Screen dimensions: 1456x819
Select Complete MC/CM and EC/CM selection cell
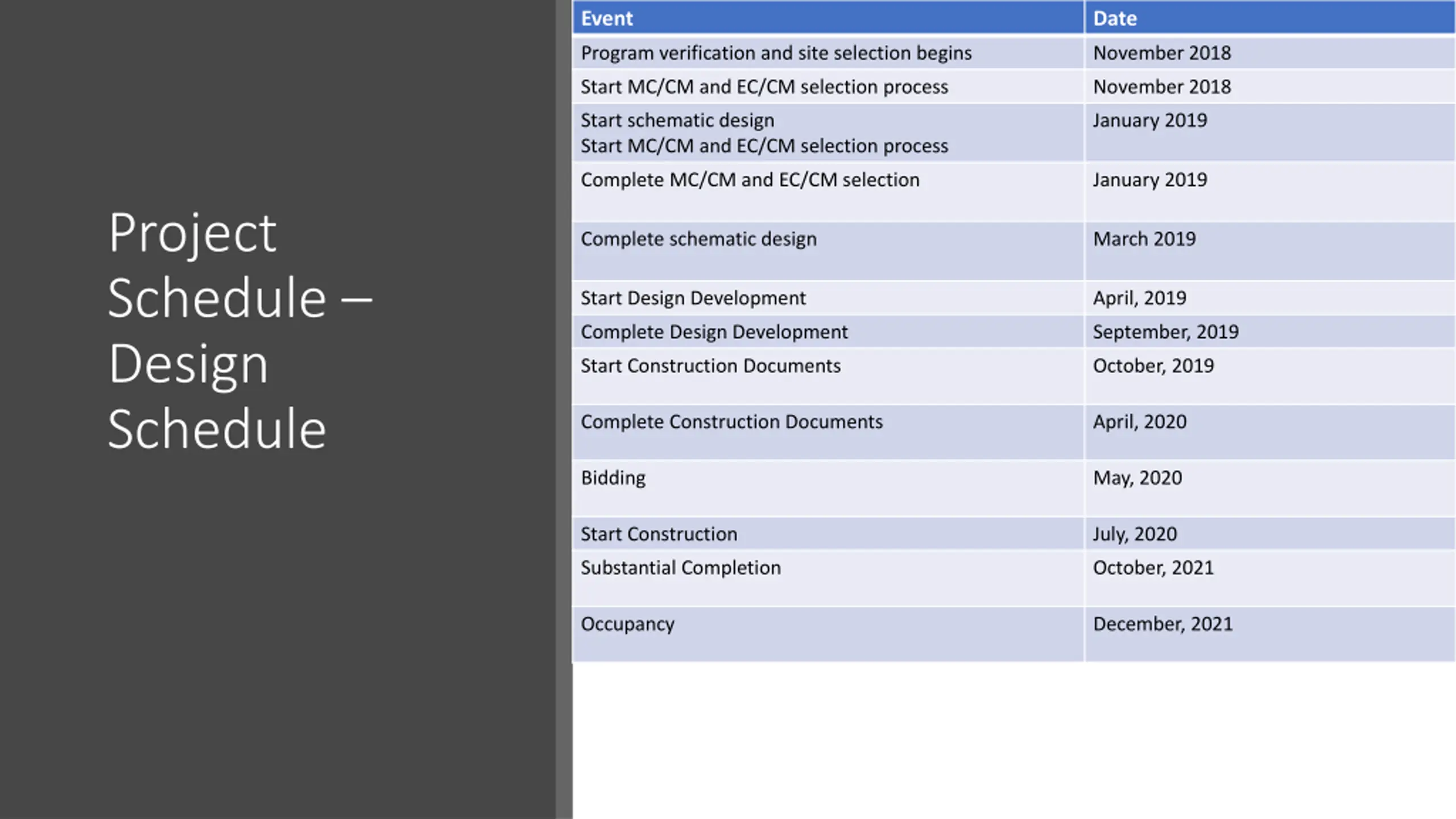(828, 192)
